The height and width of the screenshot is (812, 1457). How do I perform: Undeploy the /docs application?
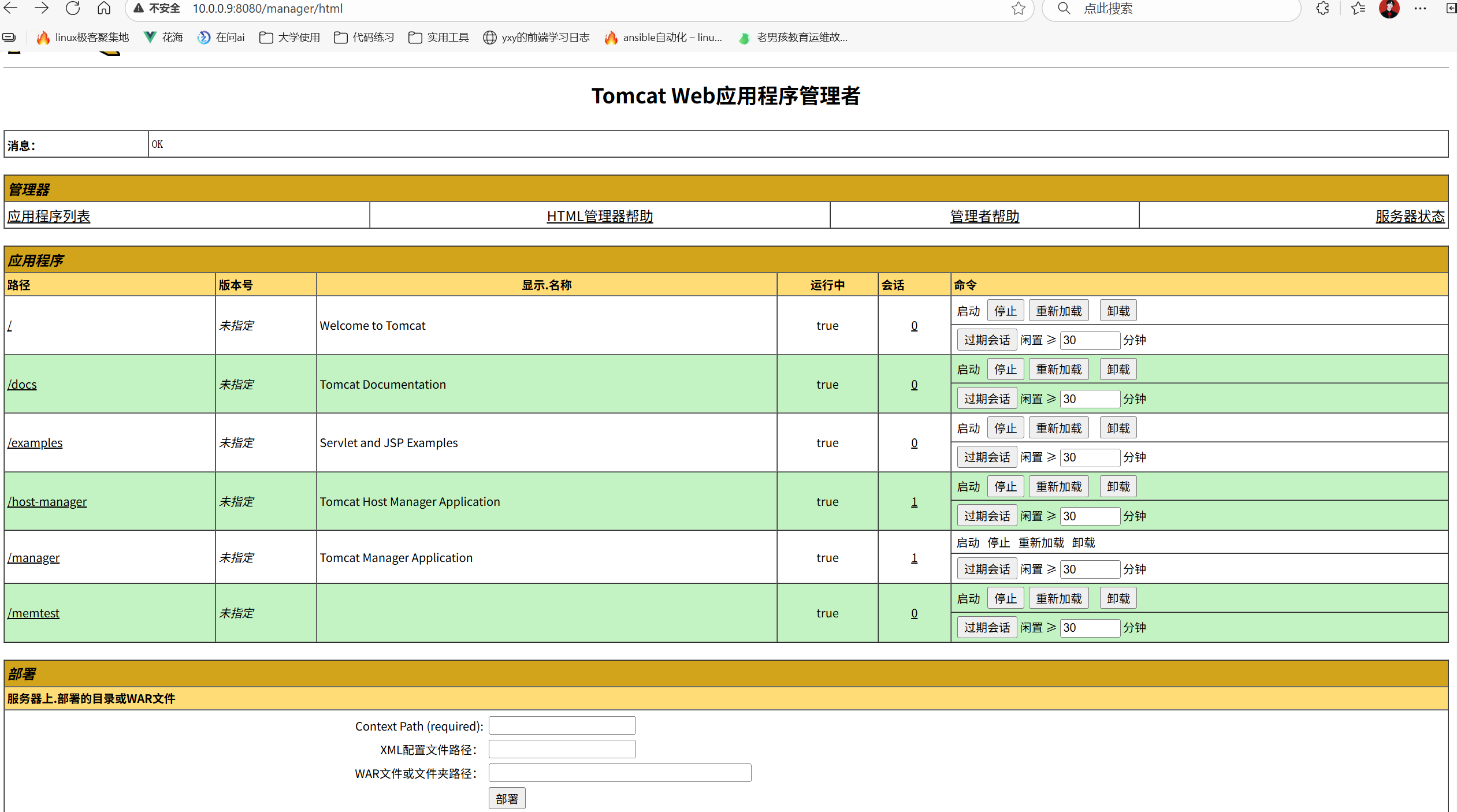coord(1118,369)
